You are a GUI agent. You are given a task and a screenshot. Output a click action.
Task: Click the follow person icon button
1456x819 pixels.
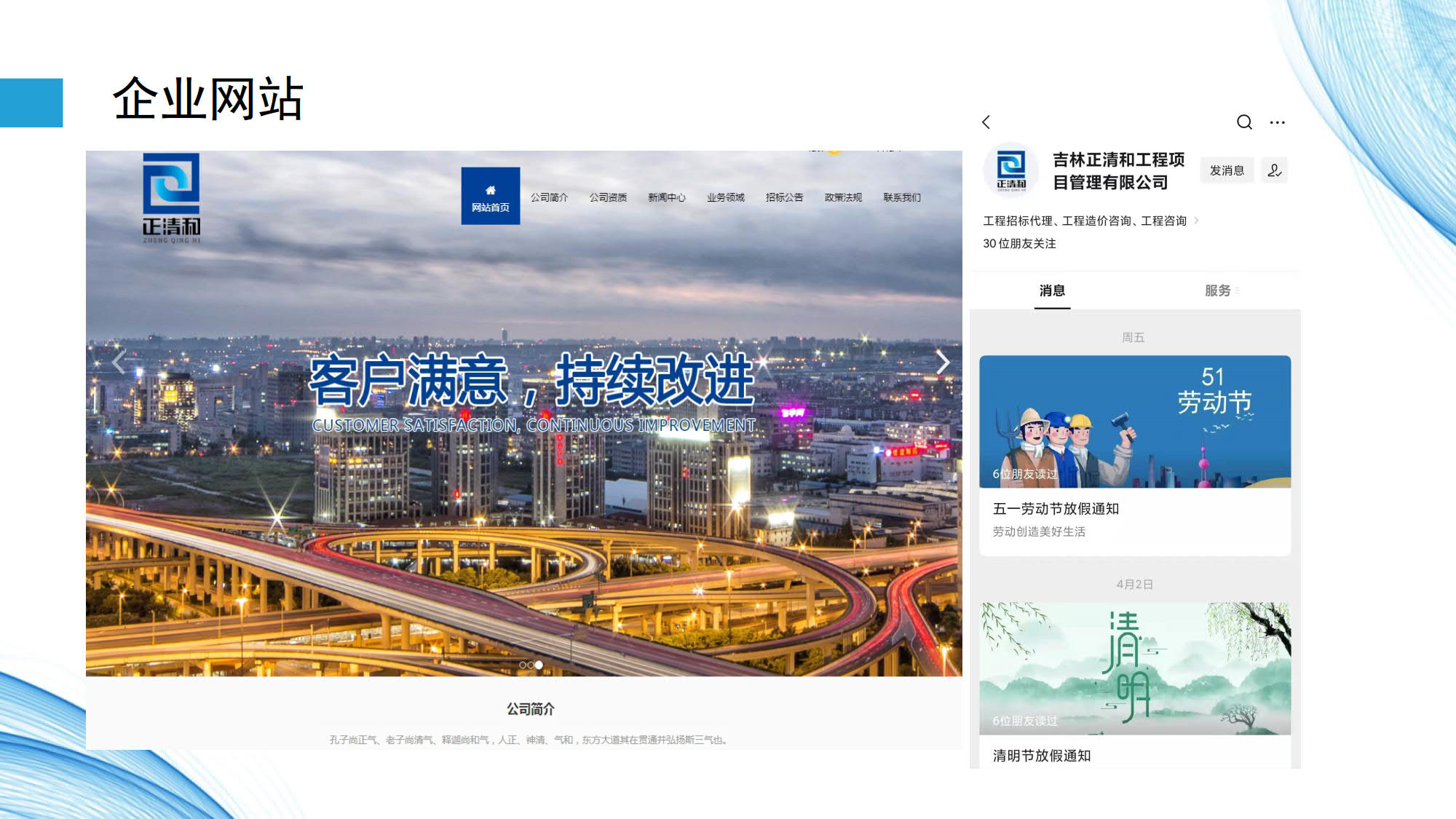[x=1274, y=170]
